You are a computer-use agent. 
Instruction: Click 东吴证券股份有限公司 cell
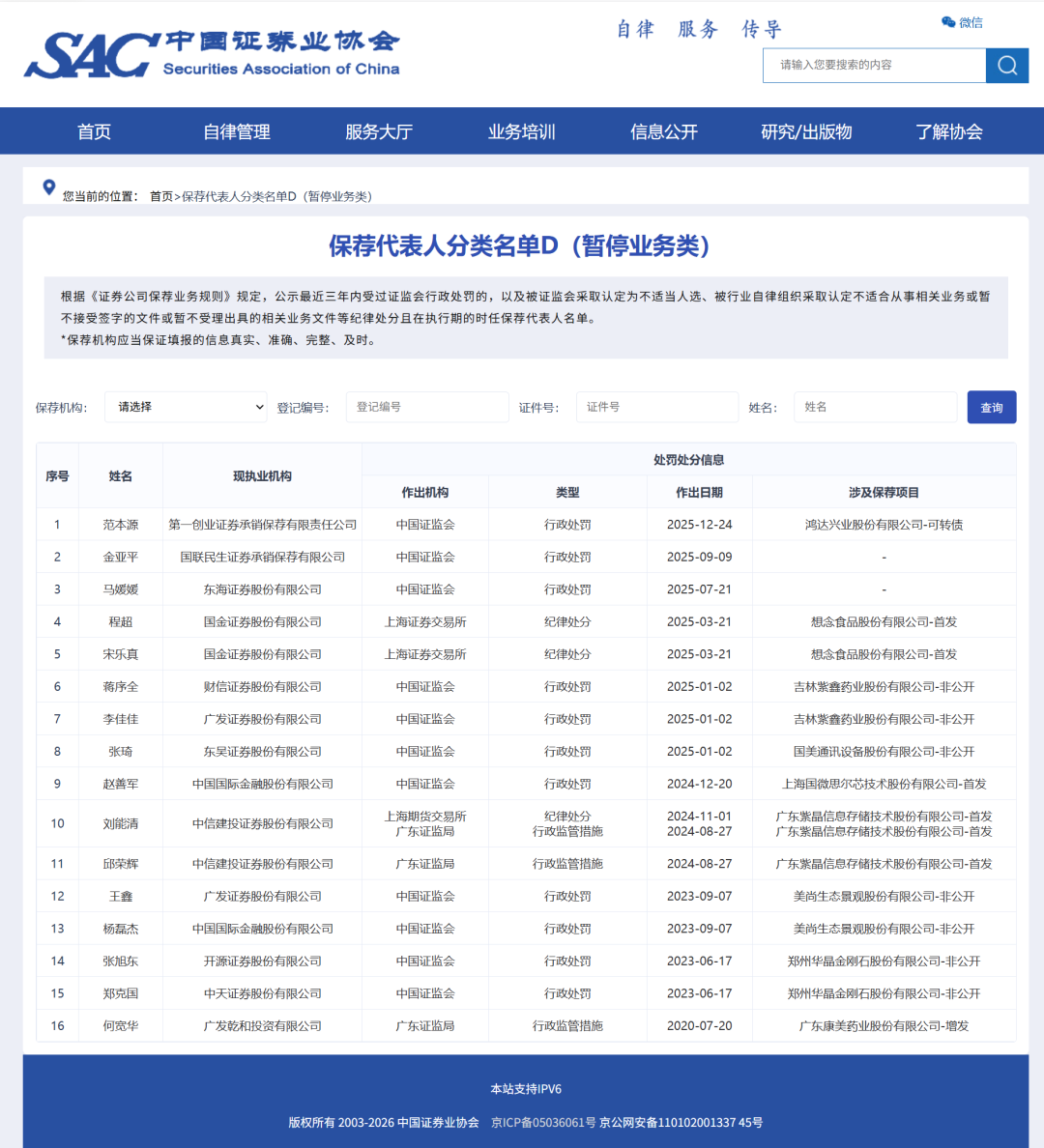tap(262, 751)
